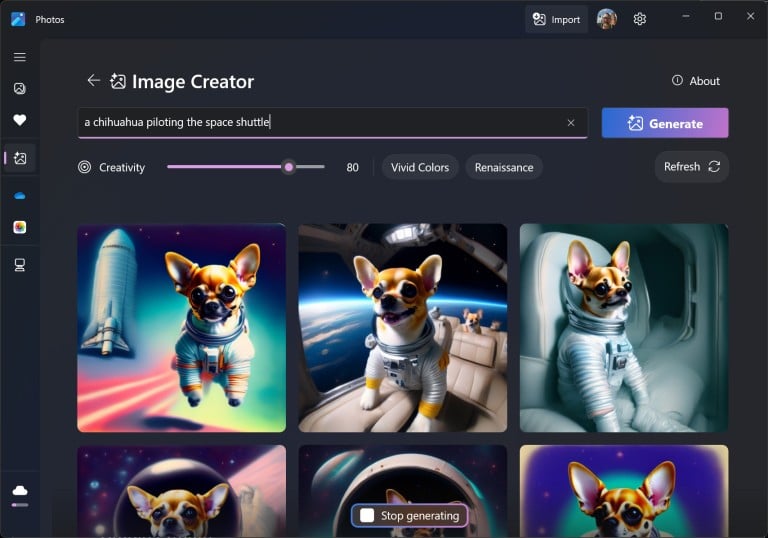
Task: Show Favorites via the heart icon
Action: click(x=20, y=120)
